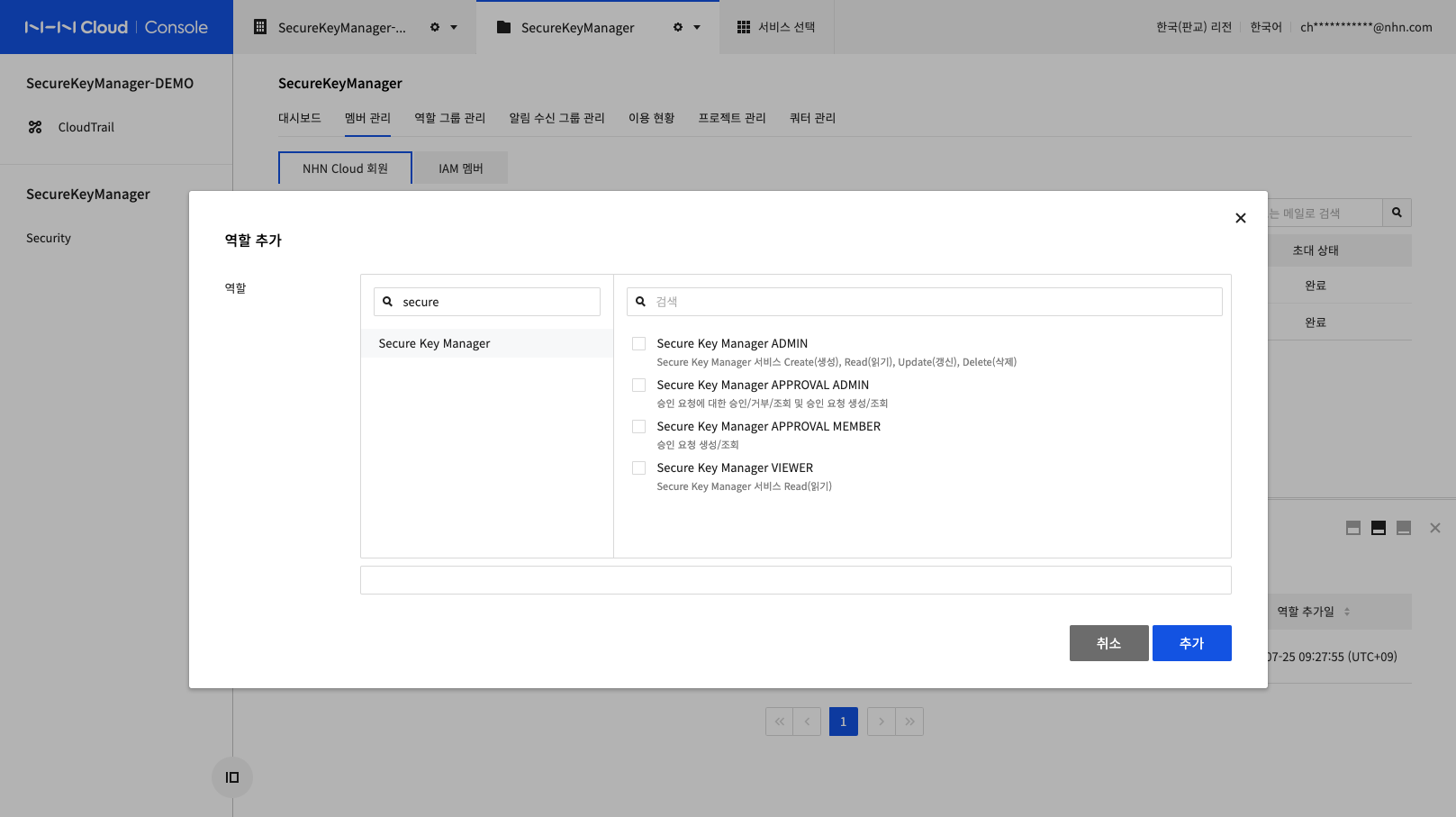Viewport: 1456px width, 817px height.
Task: Click the role 검색 search field
Action: (x=925, y=302)
